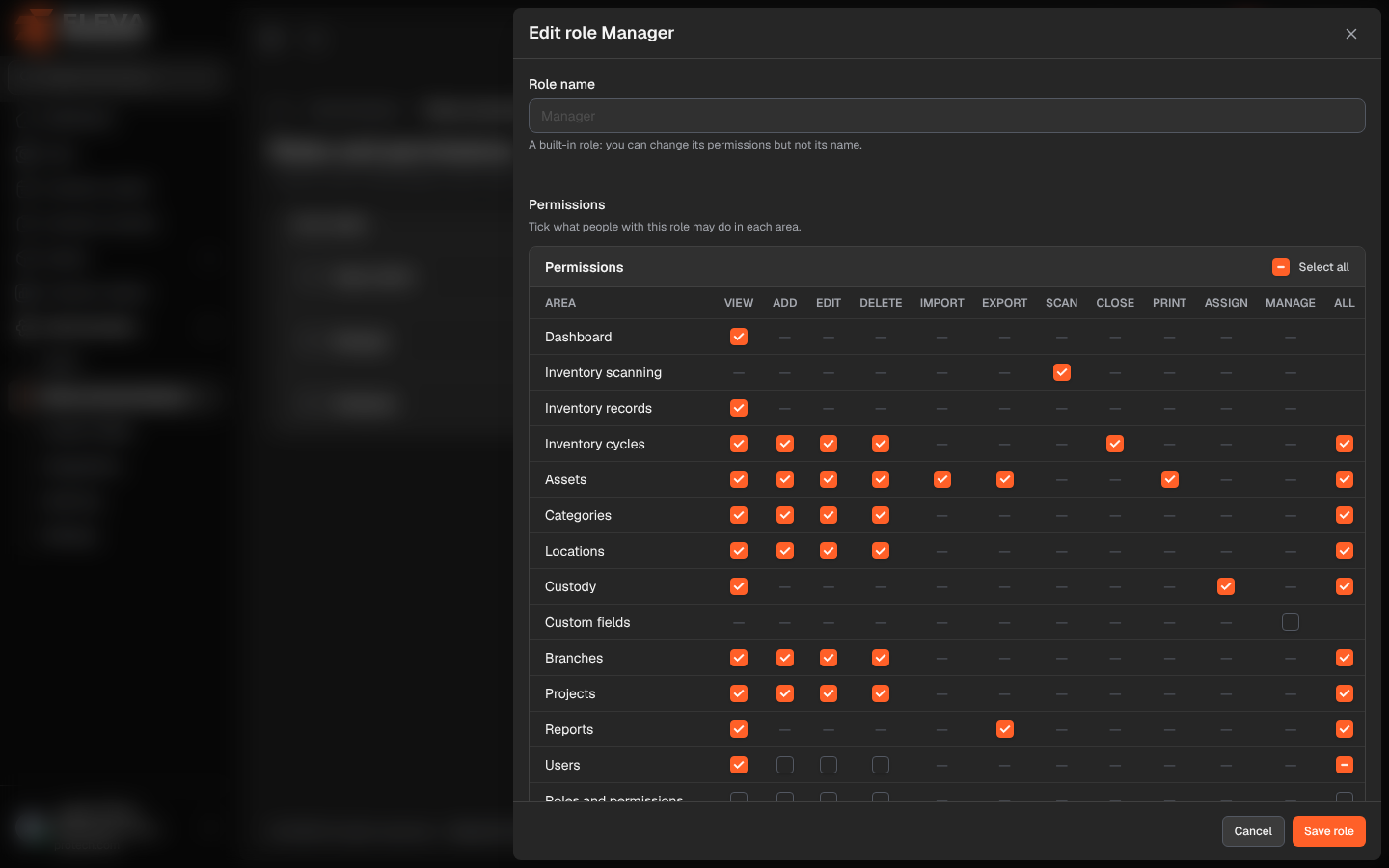Uncheck Add permission for Locations
This screenshot has height=868, width=1389.
[x=785, y=551]
